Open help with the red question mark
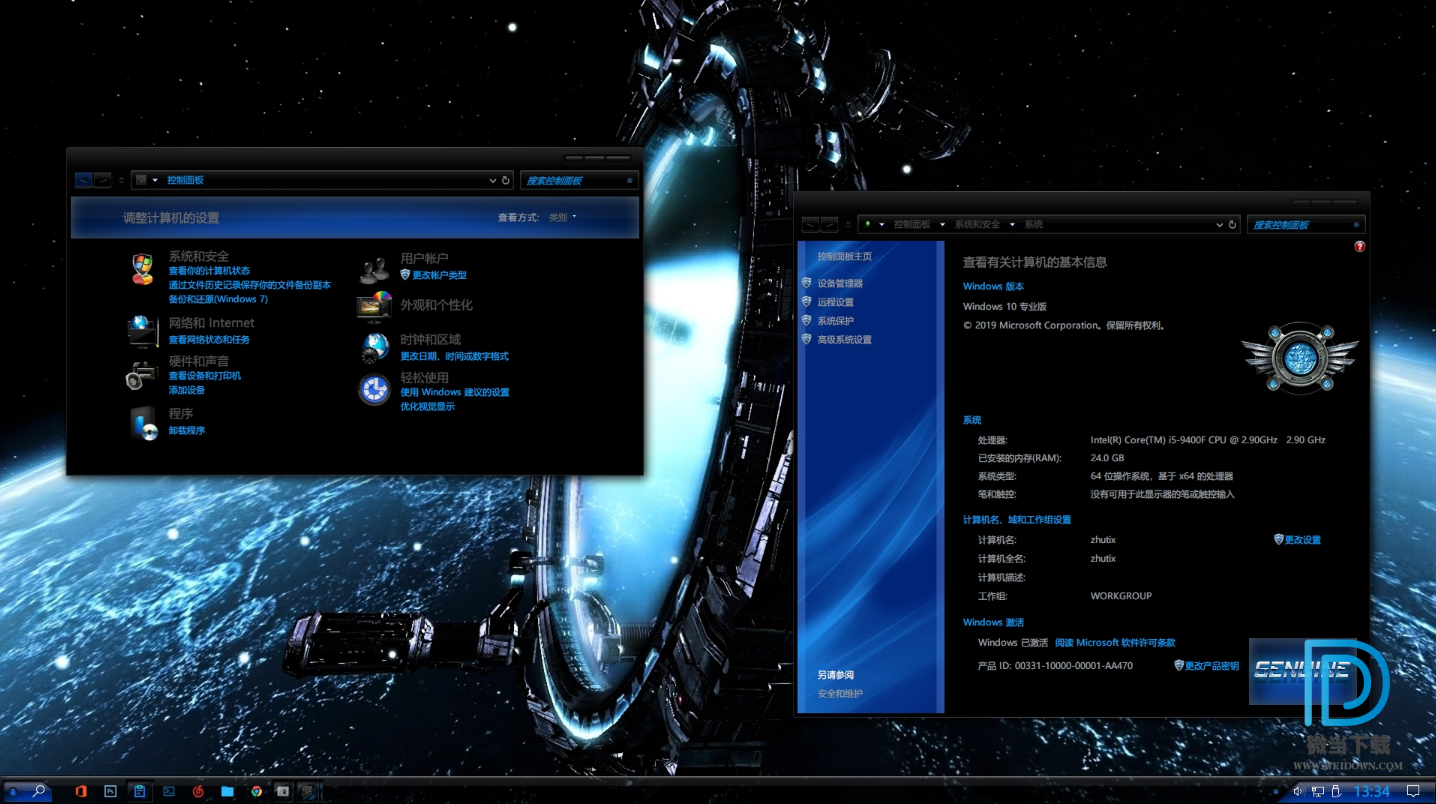1436x804 pixels. coord(1360,246)
